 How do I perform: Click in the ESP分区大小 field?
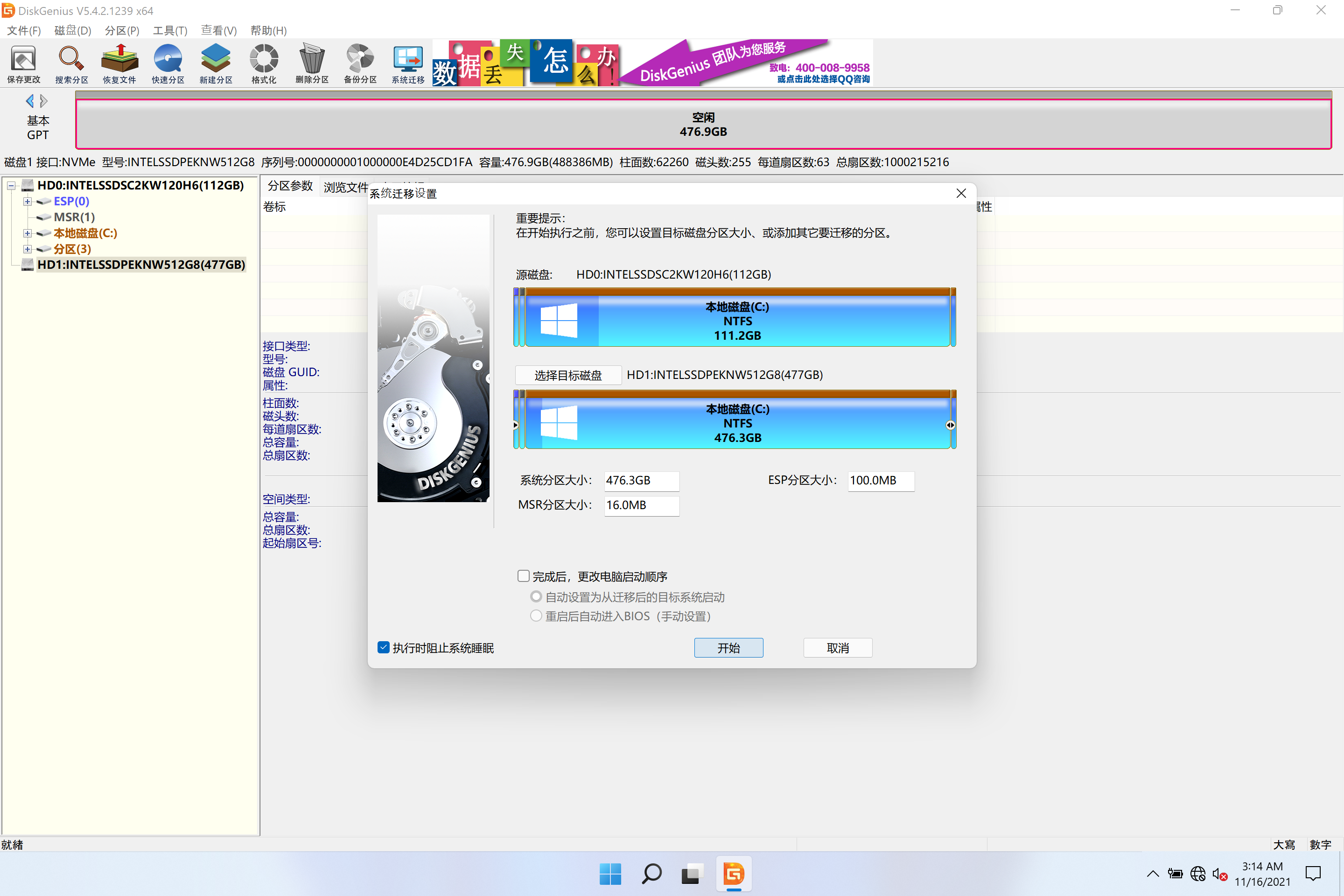click(881, 481)
